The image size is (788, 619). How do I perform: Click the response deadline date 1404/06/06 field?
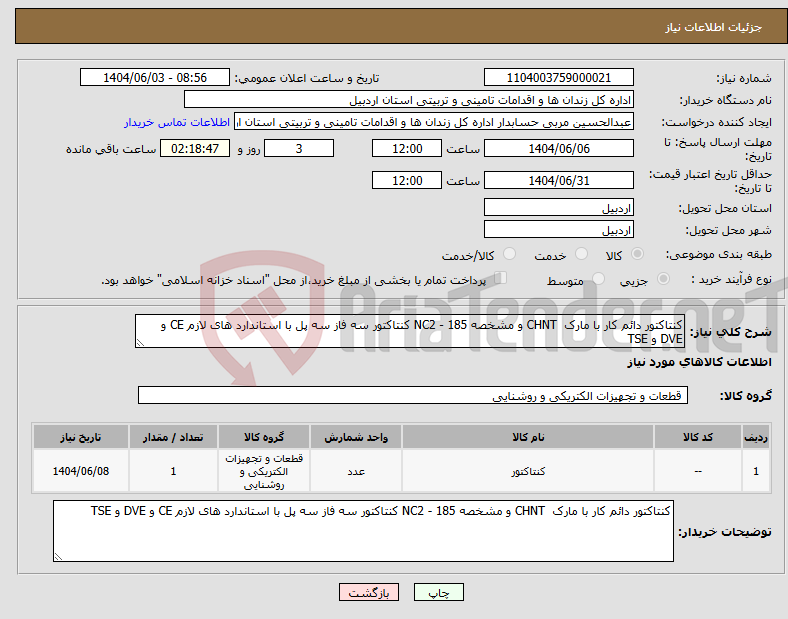[558, 149]
